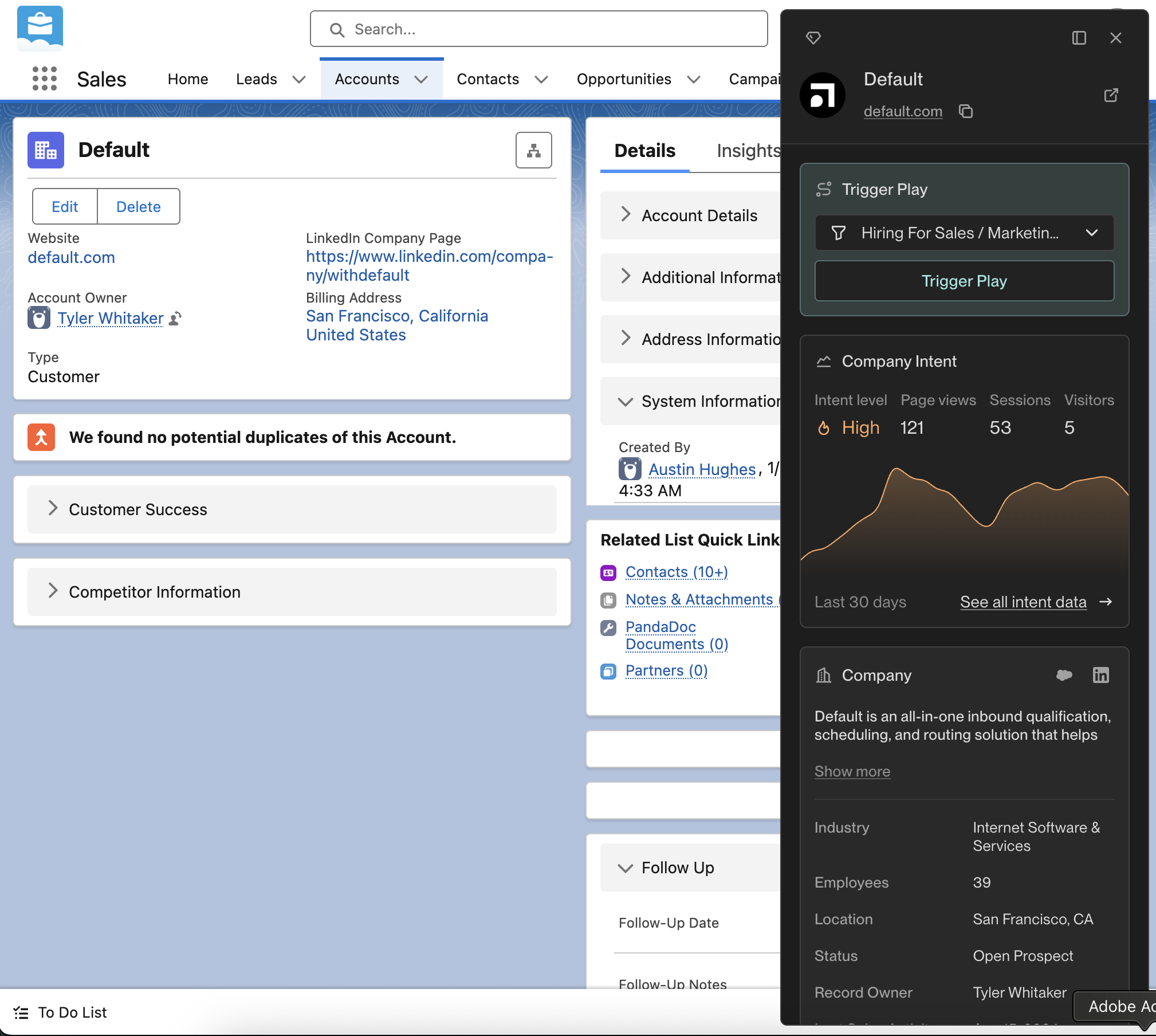This screenshot has height=1036, width=1156.
Task: Open the See all intent data link
Action: pyautogui.click(x=1023, y=602)
